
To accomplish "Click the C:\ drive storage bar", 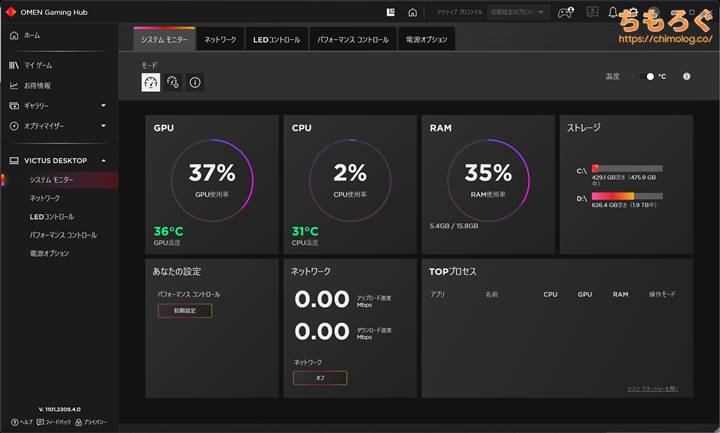I will click(x=627, y=169).
